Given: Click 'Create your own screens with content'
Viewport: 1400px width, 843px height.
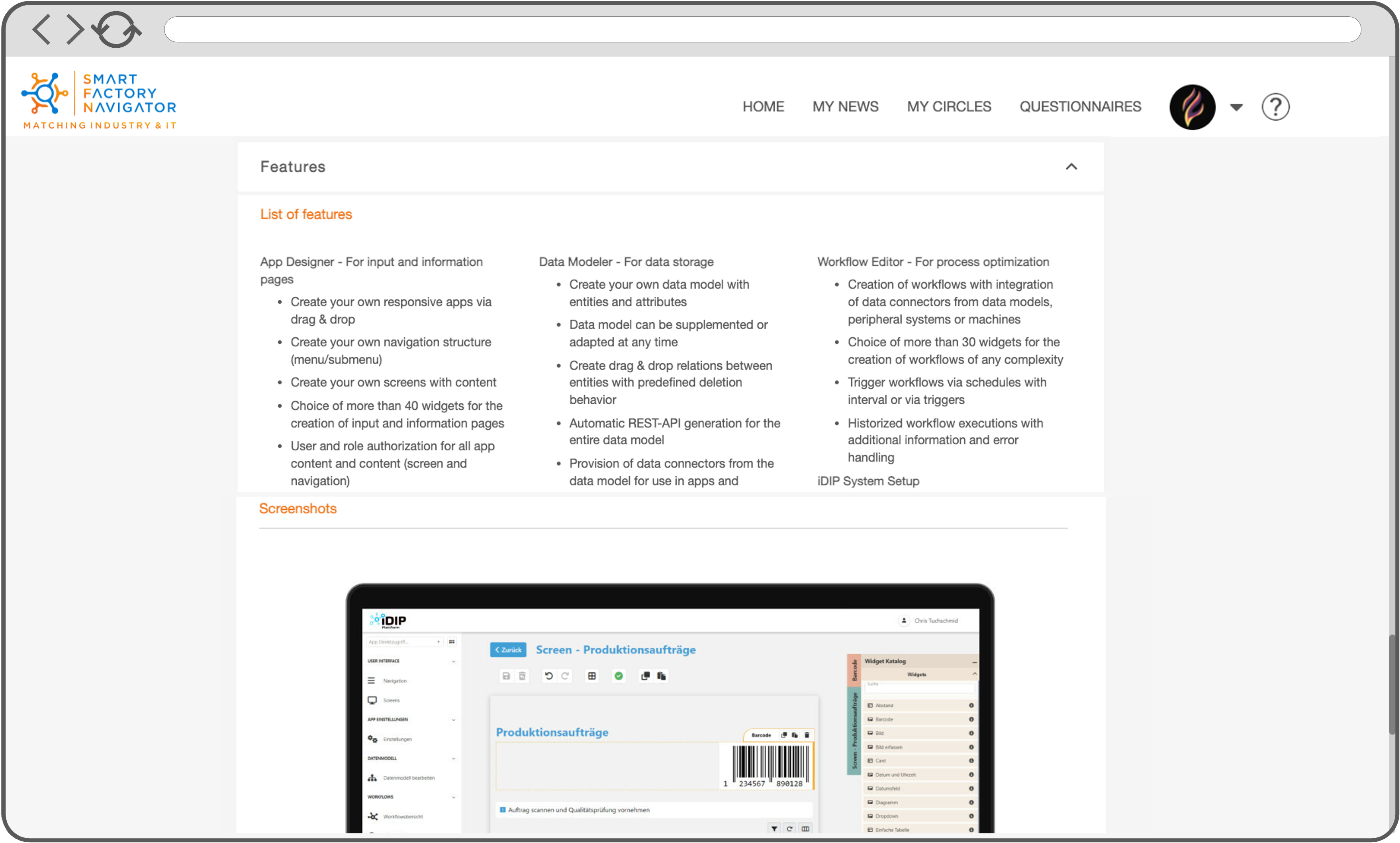Looking at the screenshot, I should 393,382.
